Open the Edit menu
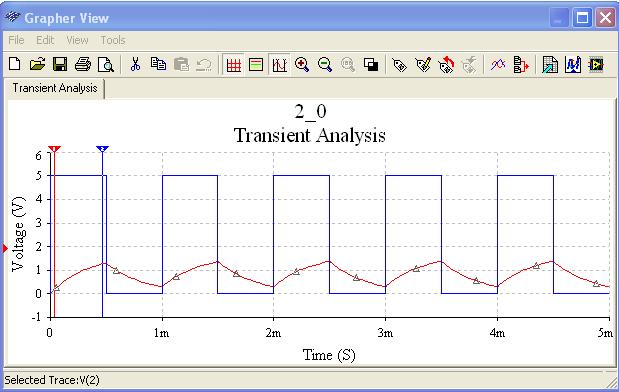This screenshot has width=619, height=392. pos(45,40)
